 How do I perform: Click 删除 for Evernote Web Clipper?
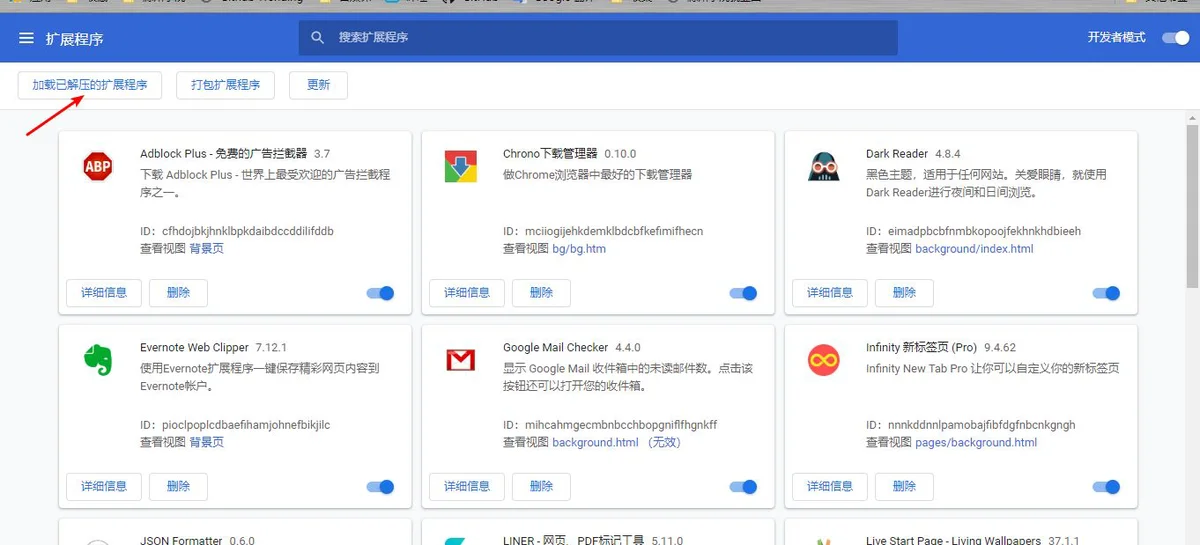pos(178,487)
